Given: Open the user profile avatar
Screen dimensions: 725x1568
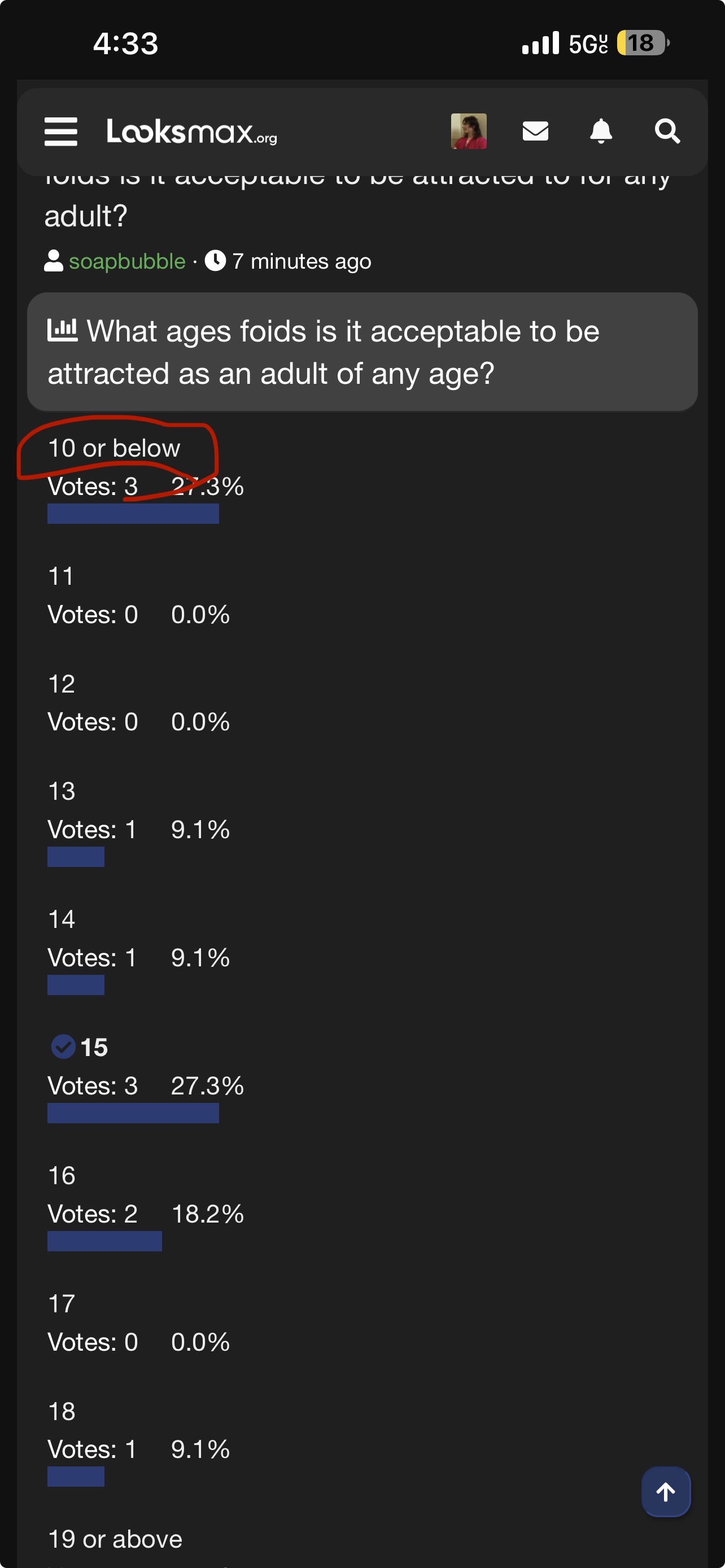Looking at the screenshot, I should pyautogui.click(x=469, y=131).
